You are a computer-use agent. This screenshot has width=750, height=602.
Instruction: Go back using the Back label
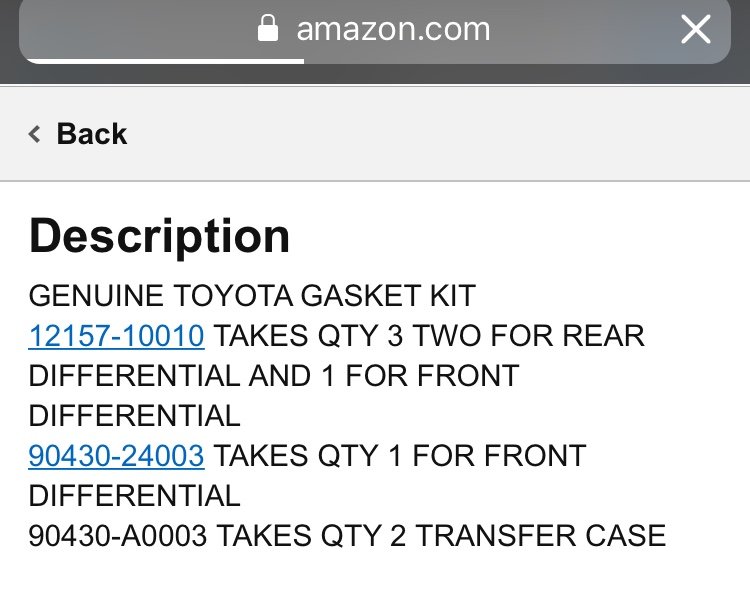coord(92,133)
